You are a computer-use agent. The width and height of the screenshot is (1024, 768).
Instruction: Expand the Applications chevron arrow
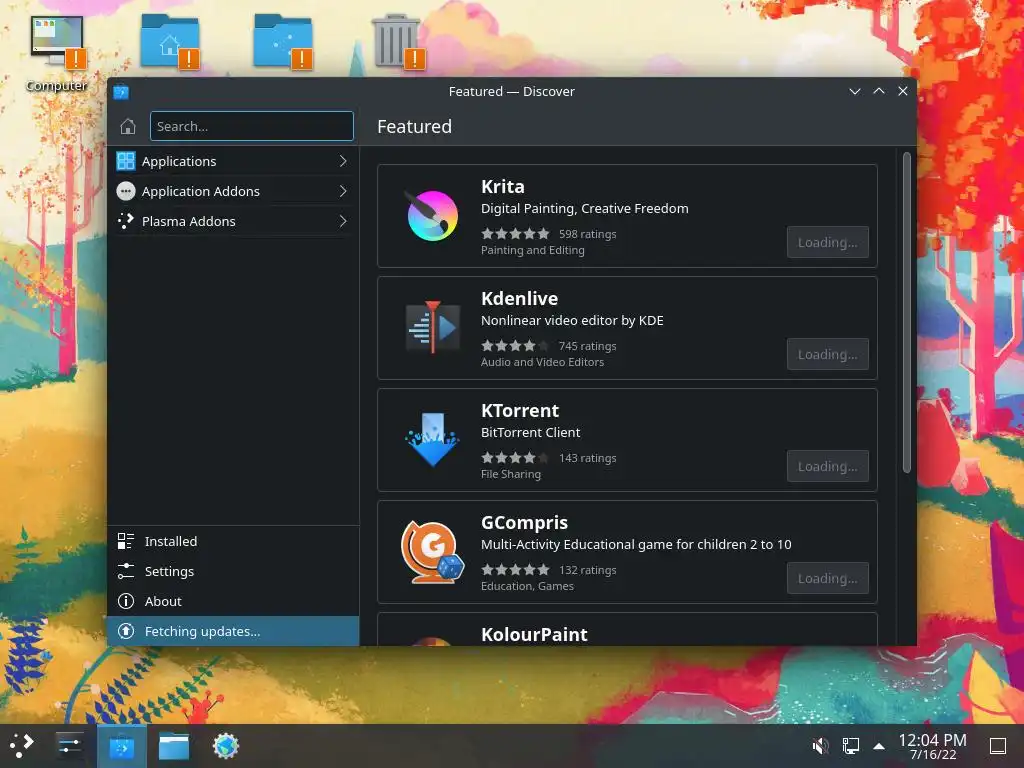pyautogui.click(x=343, y=161)
